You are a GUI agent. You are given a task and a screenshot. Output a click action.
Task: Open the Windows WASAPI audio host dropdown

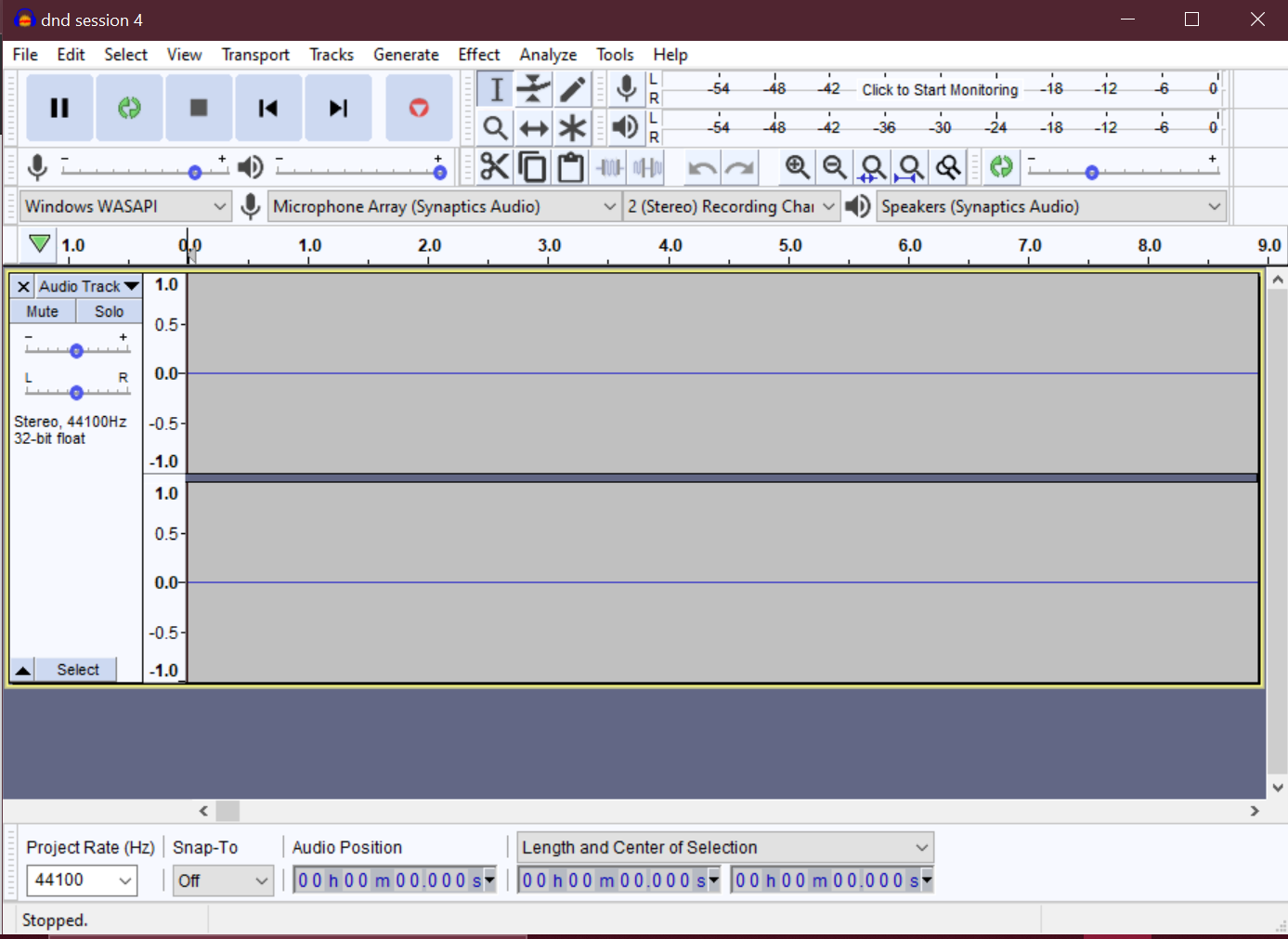tap(125, 206)
